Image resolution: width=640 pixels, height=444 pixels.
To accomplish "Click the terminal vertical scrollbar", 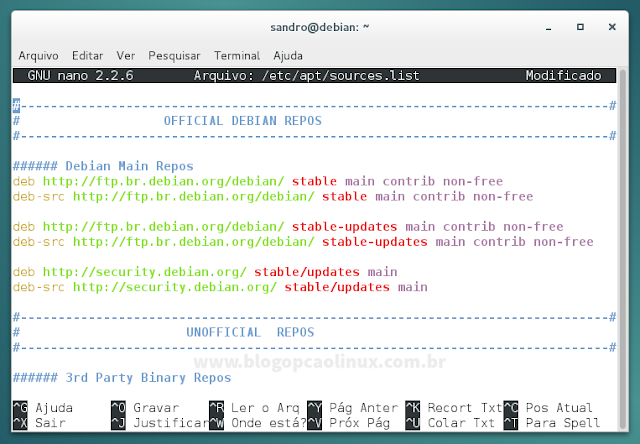I will pyautogui.click(x=622, y=249).
